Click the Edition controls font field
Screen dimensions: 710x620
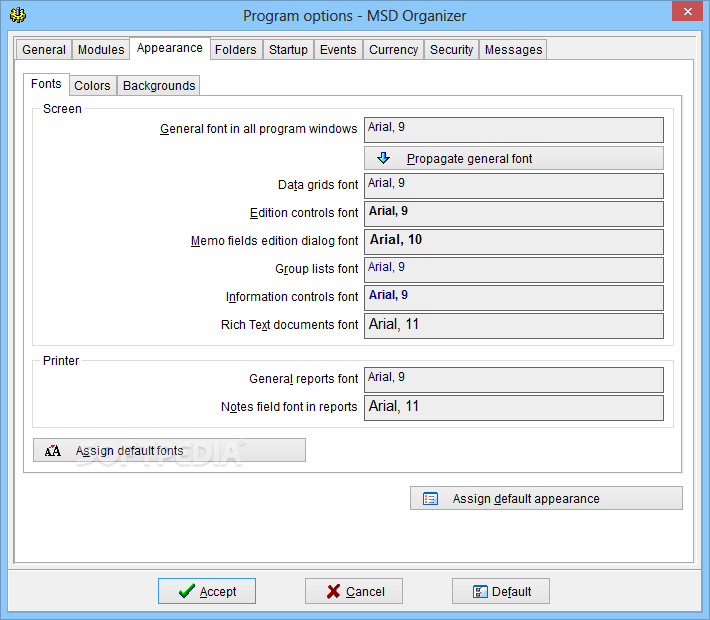click(514, 214)
